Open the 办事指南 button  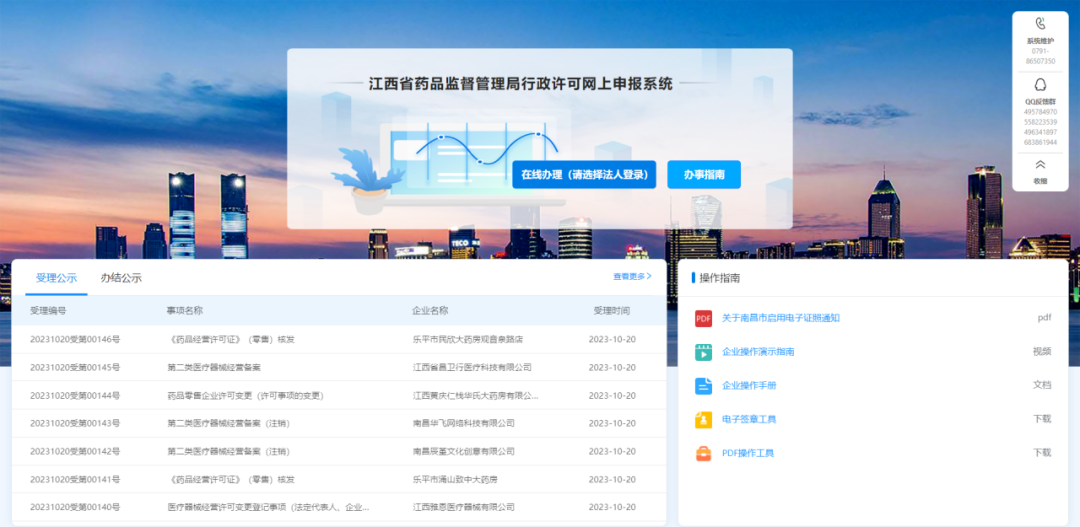click(x=704, y=174)
